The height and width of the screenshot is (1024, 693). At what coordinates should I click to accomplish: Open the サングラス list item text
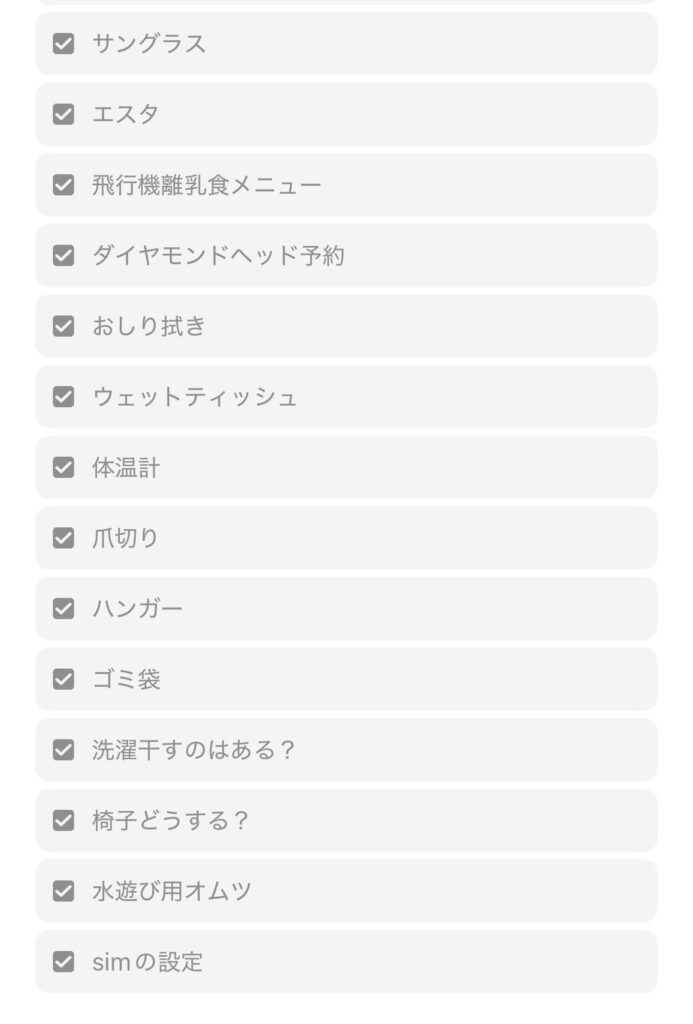click(149, 44)
